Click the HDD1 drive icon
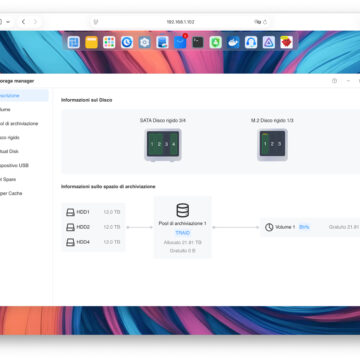 [x=70, y=212]
